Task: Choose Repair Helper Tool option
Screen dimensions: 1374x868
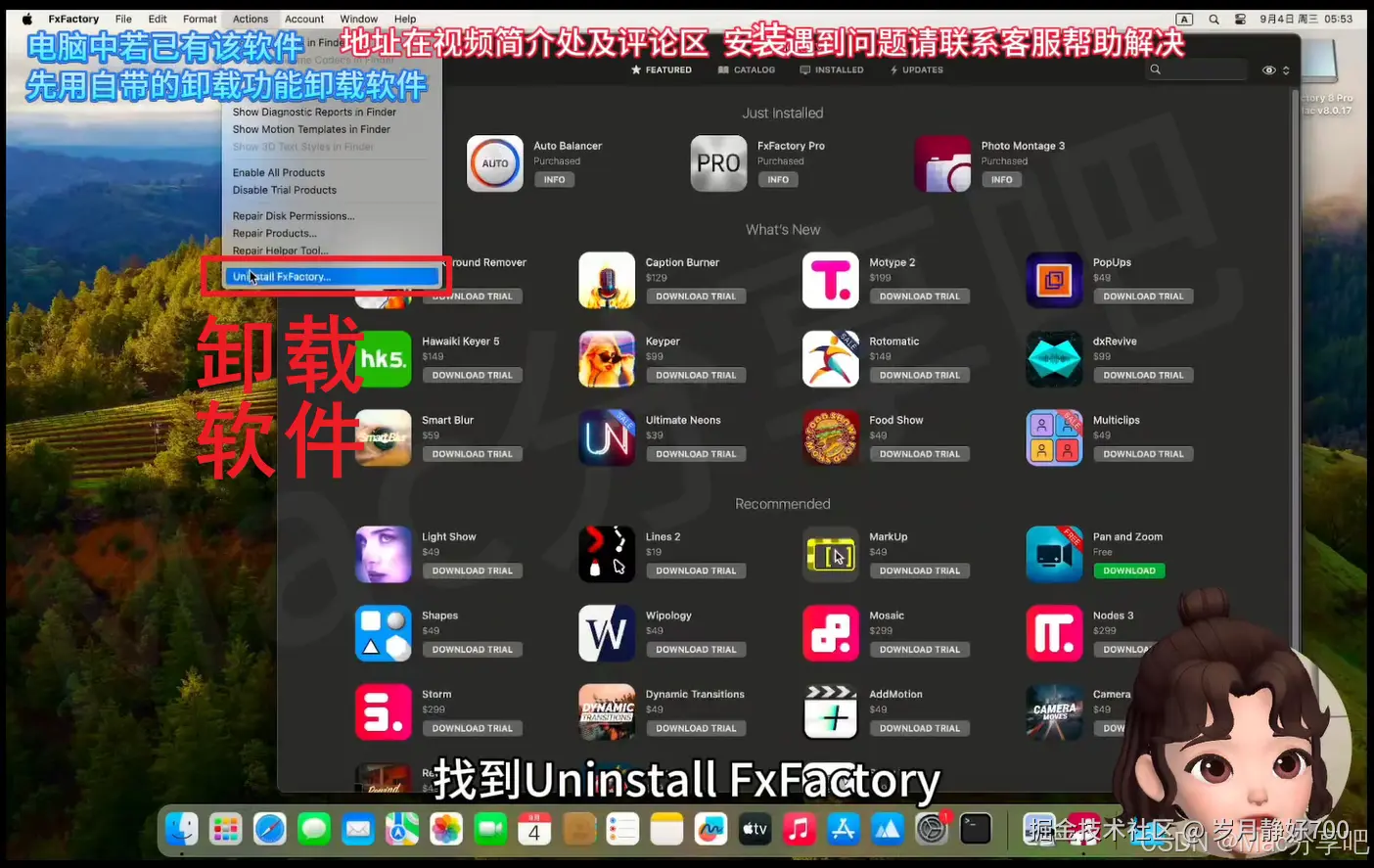Action: coord(279,251)
